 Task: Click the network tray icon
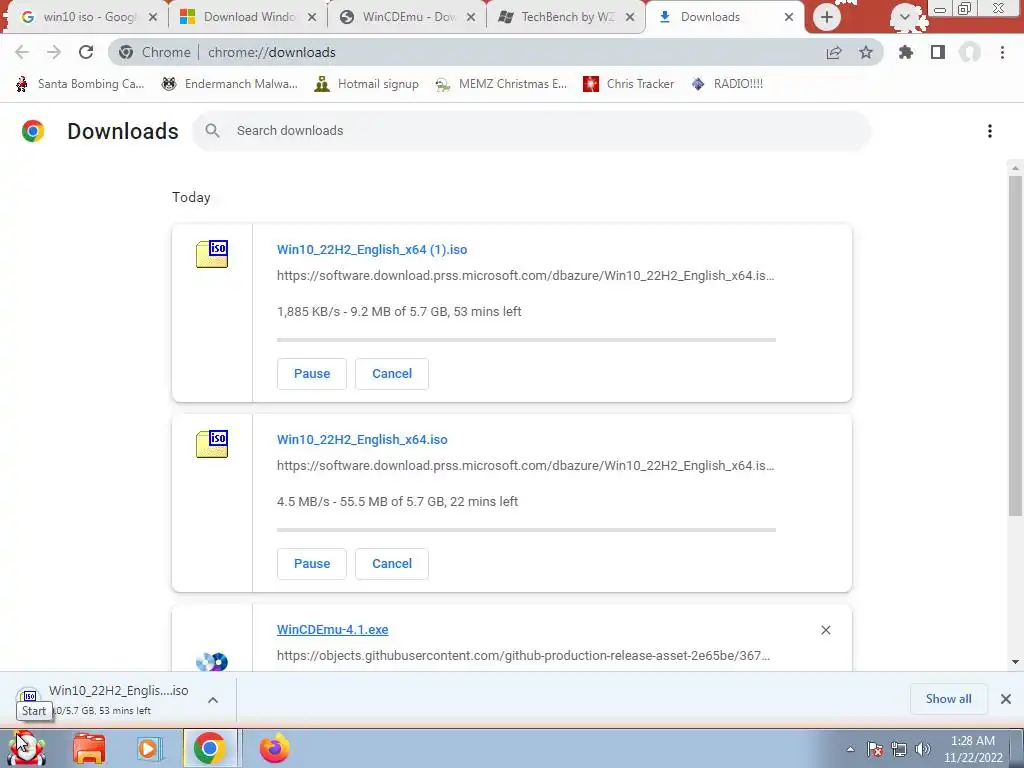899,749
